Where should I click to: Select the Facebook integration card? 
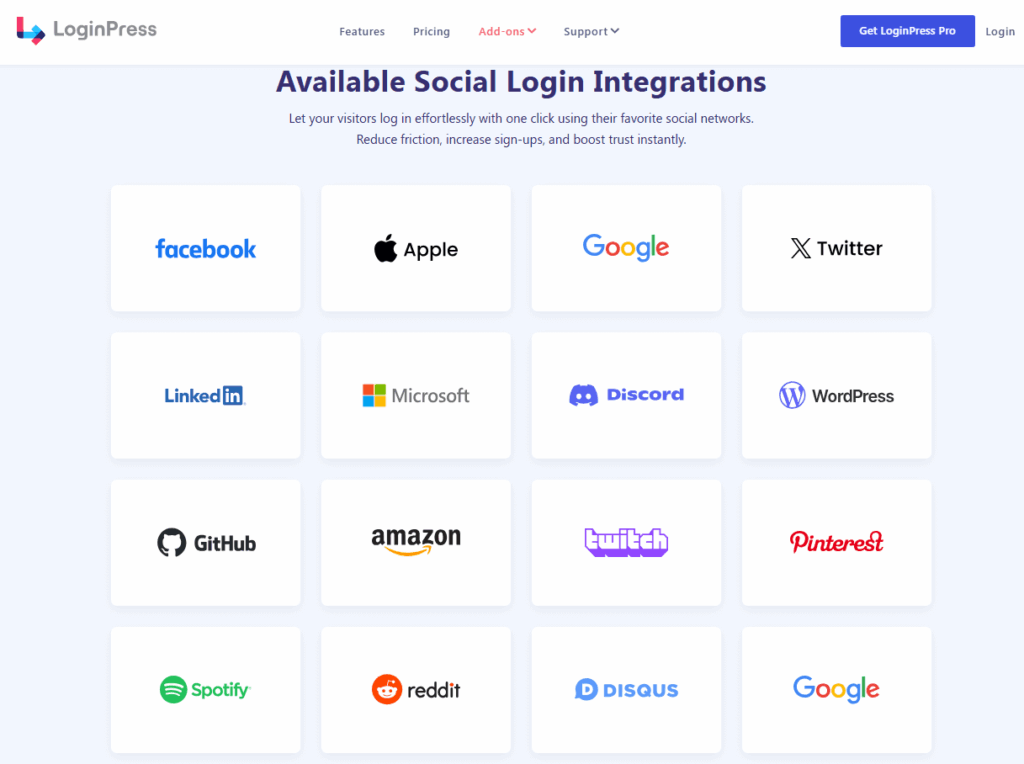[206, 248]
